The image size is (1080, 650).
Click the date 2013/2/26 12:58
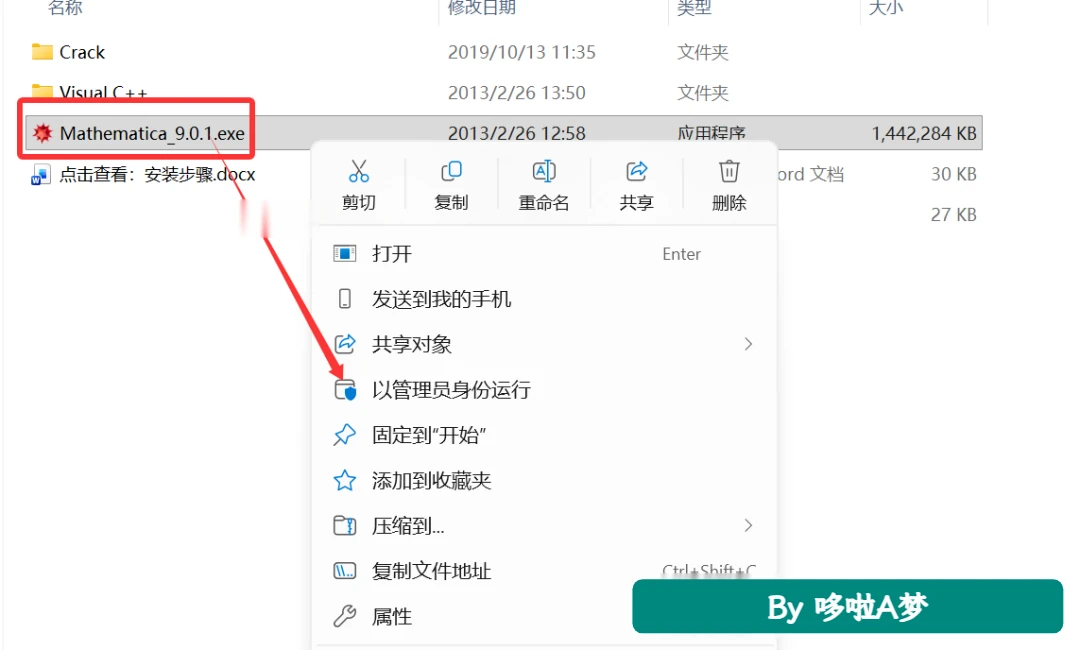(x=517, y=133)
